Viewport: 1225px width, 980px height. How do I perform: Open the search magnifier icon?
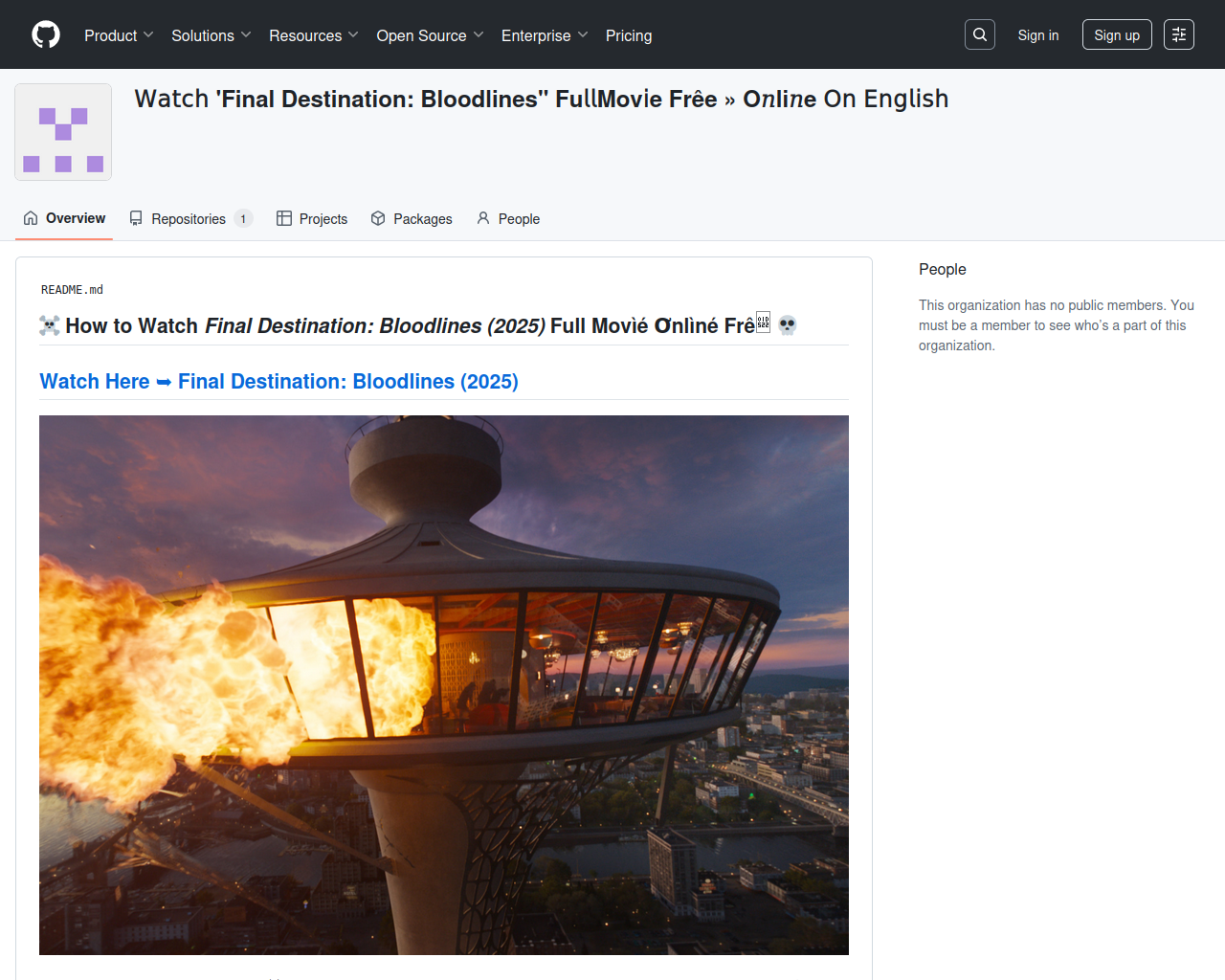pos(979,34)
